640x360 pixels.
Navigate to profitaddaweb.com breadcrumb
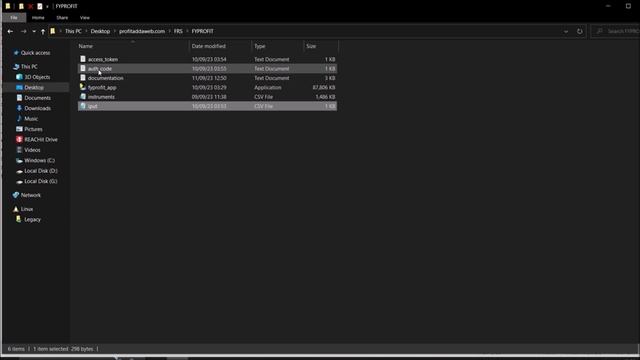coord(142,31)
